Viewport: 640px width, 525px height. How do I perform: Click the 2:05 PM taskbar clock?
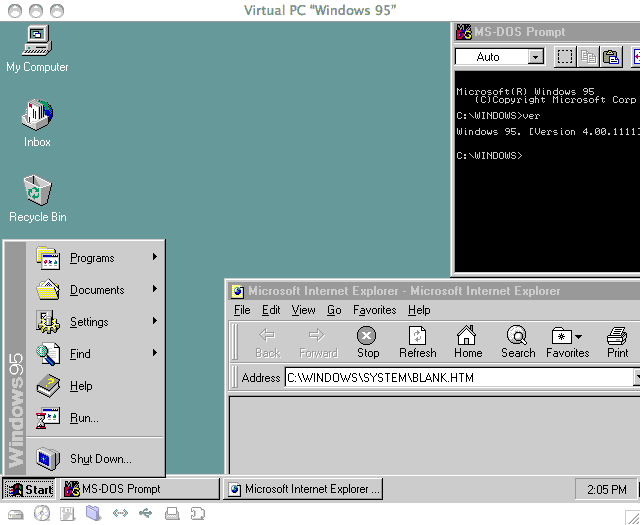[607, 489]
